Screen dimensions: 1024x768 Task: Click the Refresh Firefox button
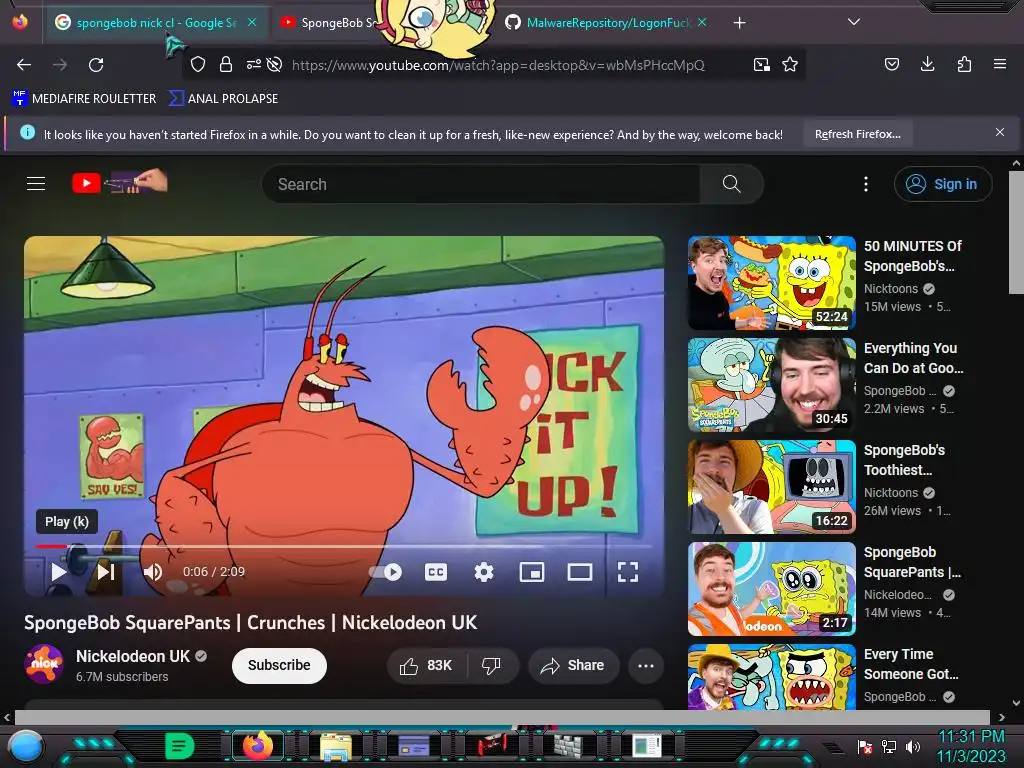click(857, 135)
